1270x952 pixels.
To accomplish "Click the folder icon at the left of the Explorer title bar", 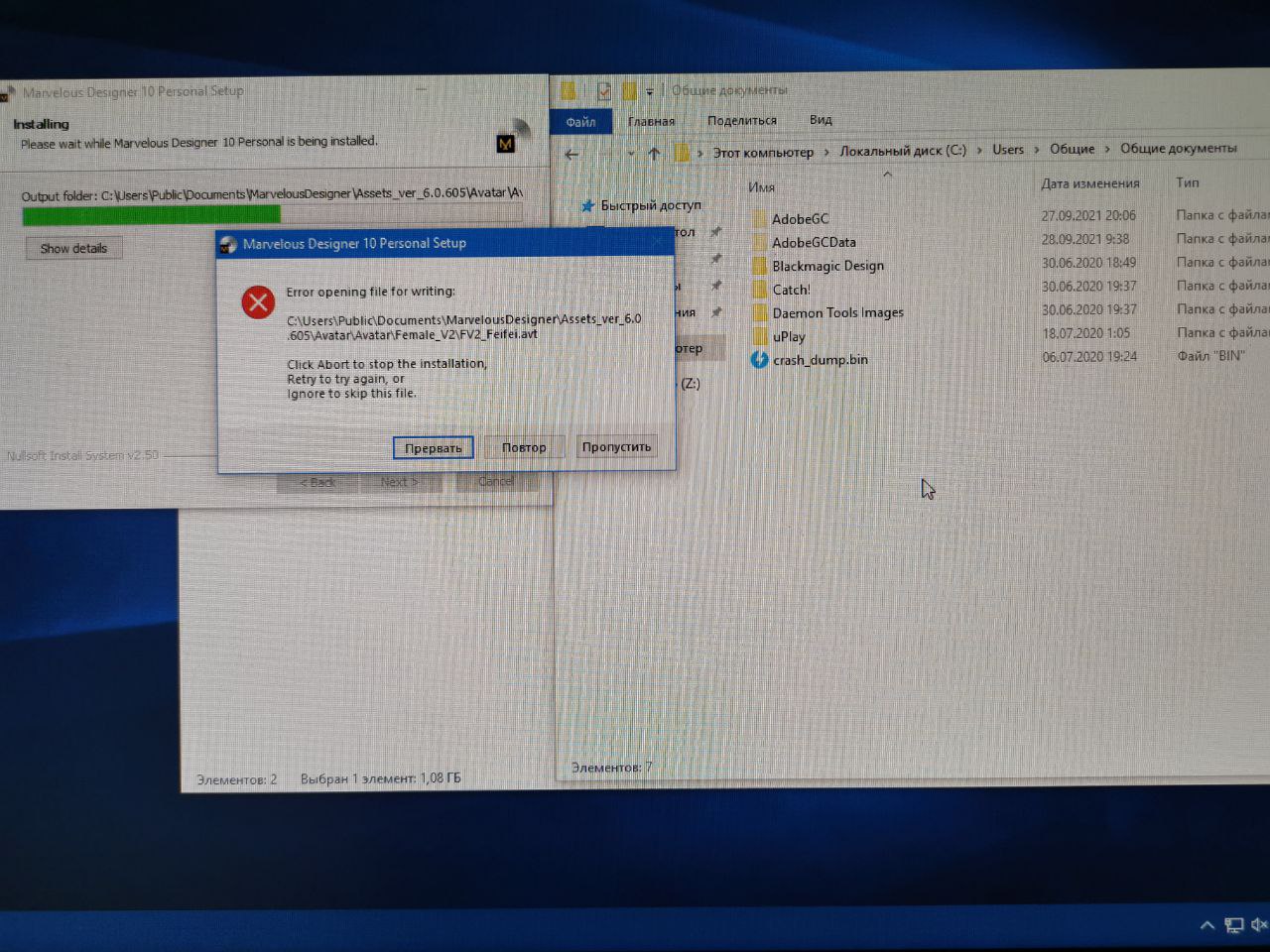I will (x=569, y=91).
